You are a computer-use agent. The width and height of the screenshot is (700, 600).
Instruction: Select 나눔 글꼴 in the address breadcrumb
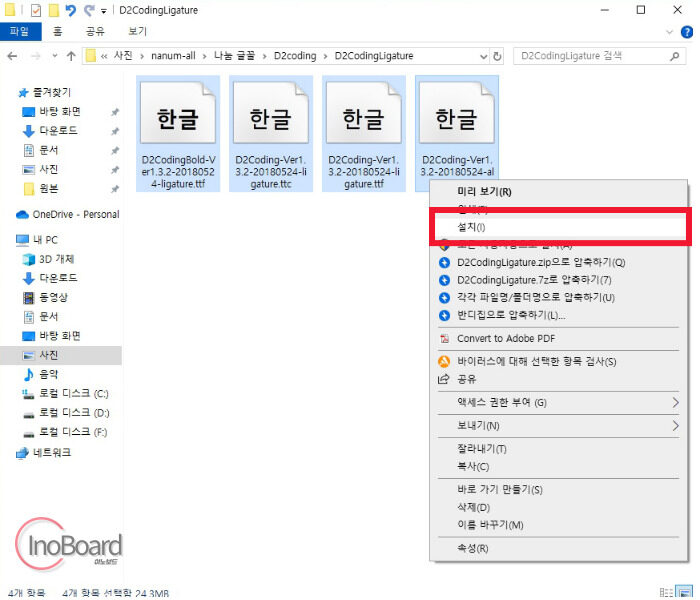point(234,55)
